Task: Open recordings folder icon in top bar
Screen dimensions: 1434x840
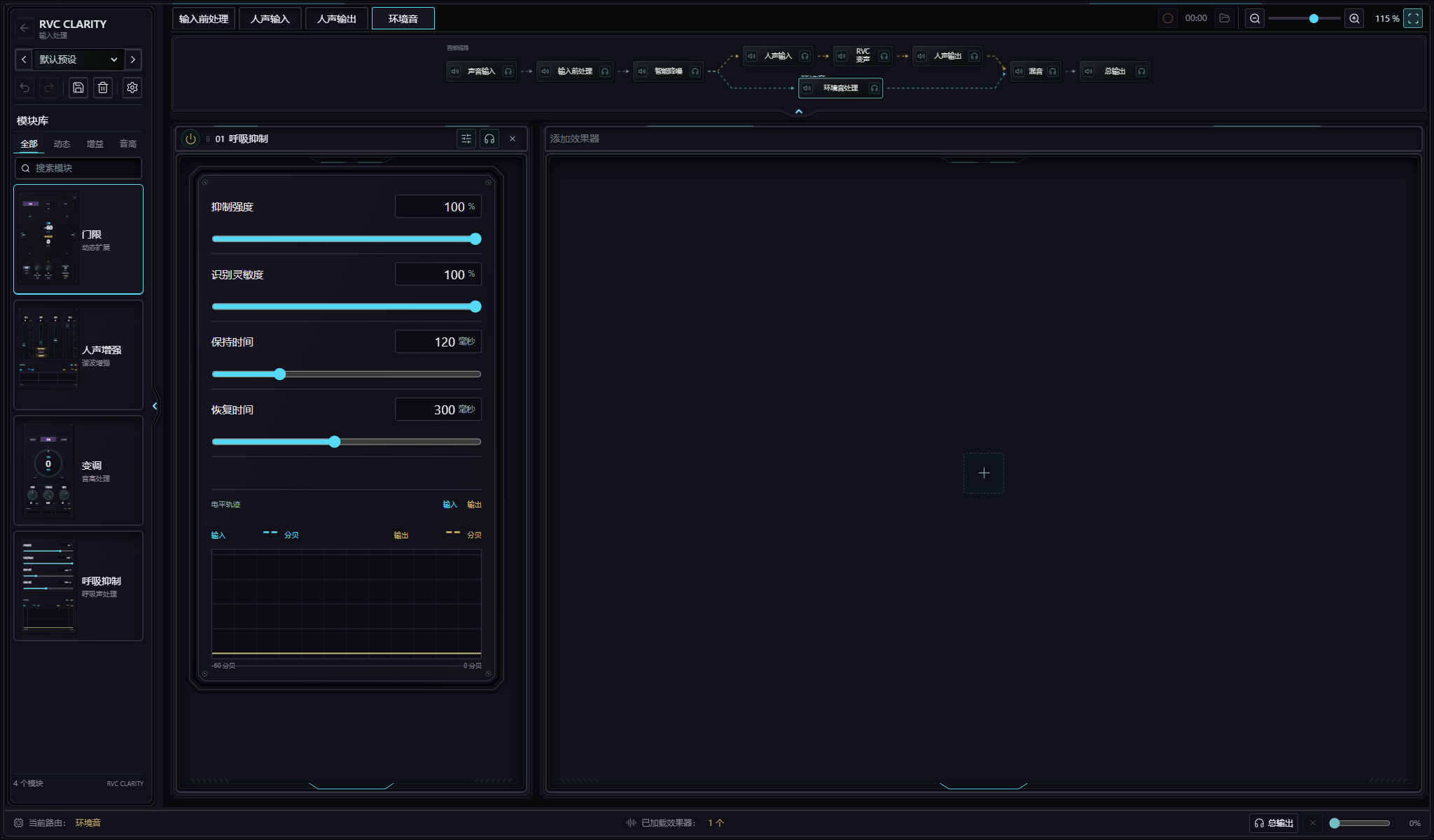Action: coord(1225,18)
